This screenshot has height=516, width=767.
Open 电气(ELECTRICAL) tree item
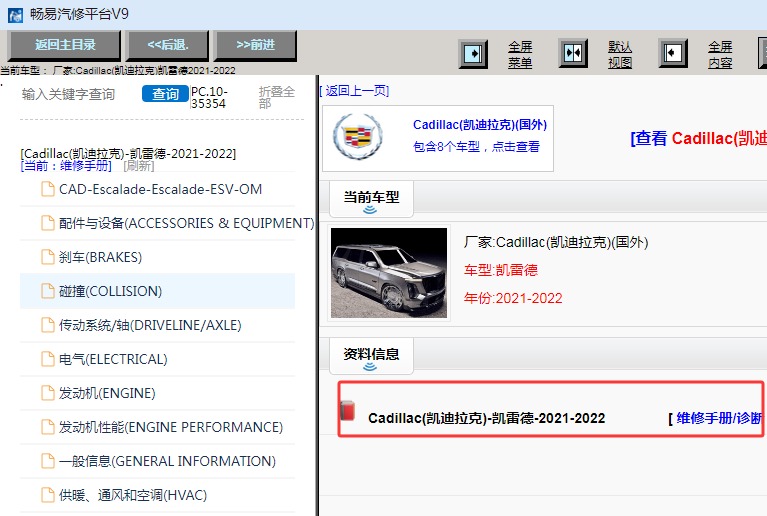(x=113, y=359)
